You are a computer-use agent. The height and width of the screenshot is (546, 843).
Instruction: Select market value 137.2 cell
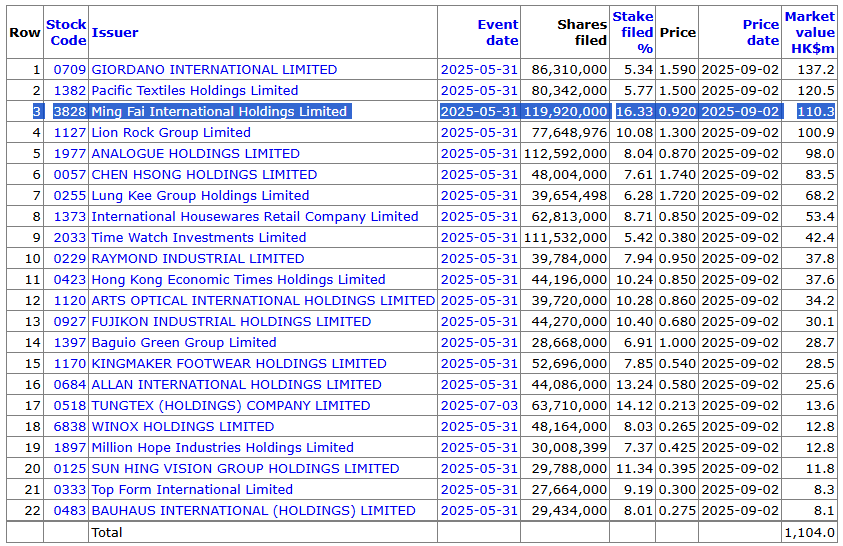click(x=816, y=69)
